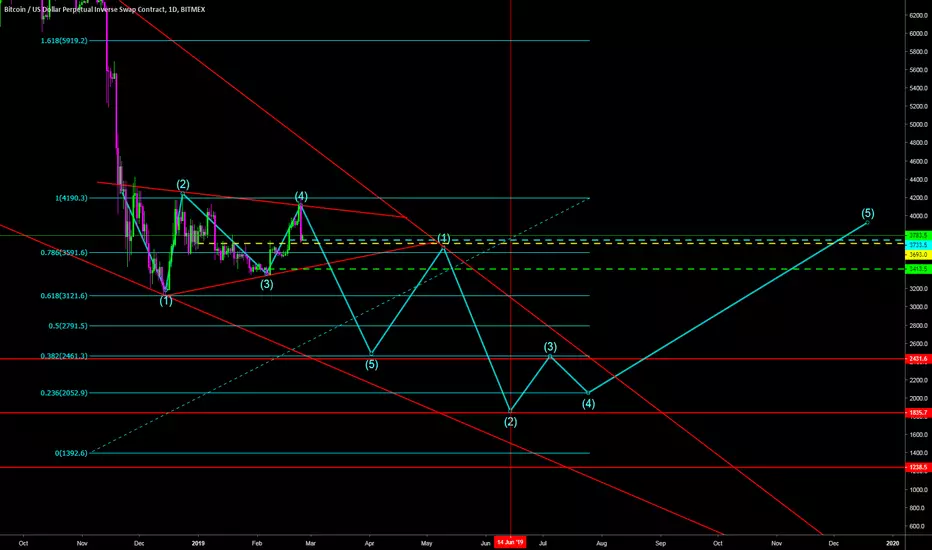The width and height of the screenshot is (932, 550).
Task: Select the Fibonacci label '0.5(2791.5)'
Action: click(68, 326)
